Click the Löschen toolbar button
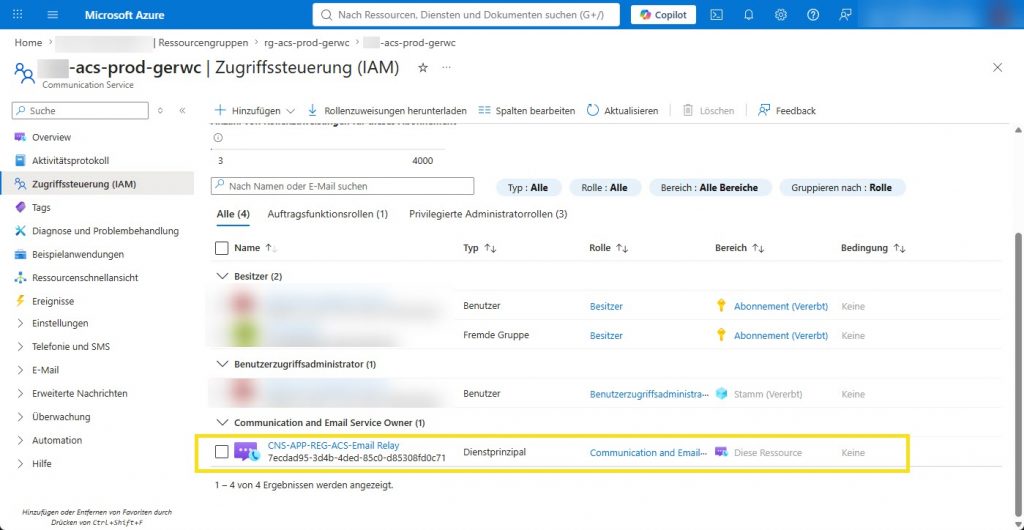The image size is (1024, 530). pyautogui.click(x=709, y=111)
